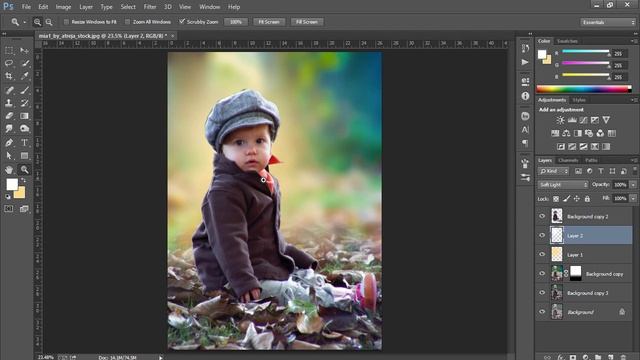This screenshot has width=640, height=360.
Task: Select the Path Selection tool
Action: tap(9, 156)
